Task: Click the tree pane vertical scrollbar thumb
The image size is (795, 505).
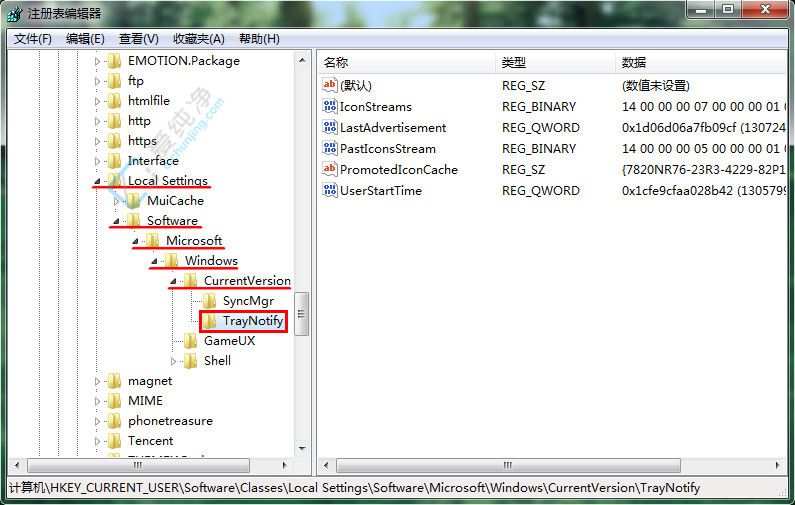Action: click(302, 314)
